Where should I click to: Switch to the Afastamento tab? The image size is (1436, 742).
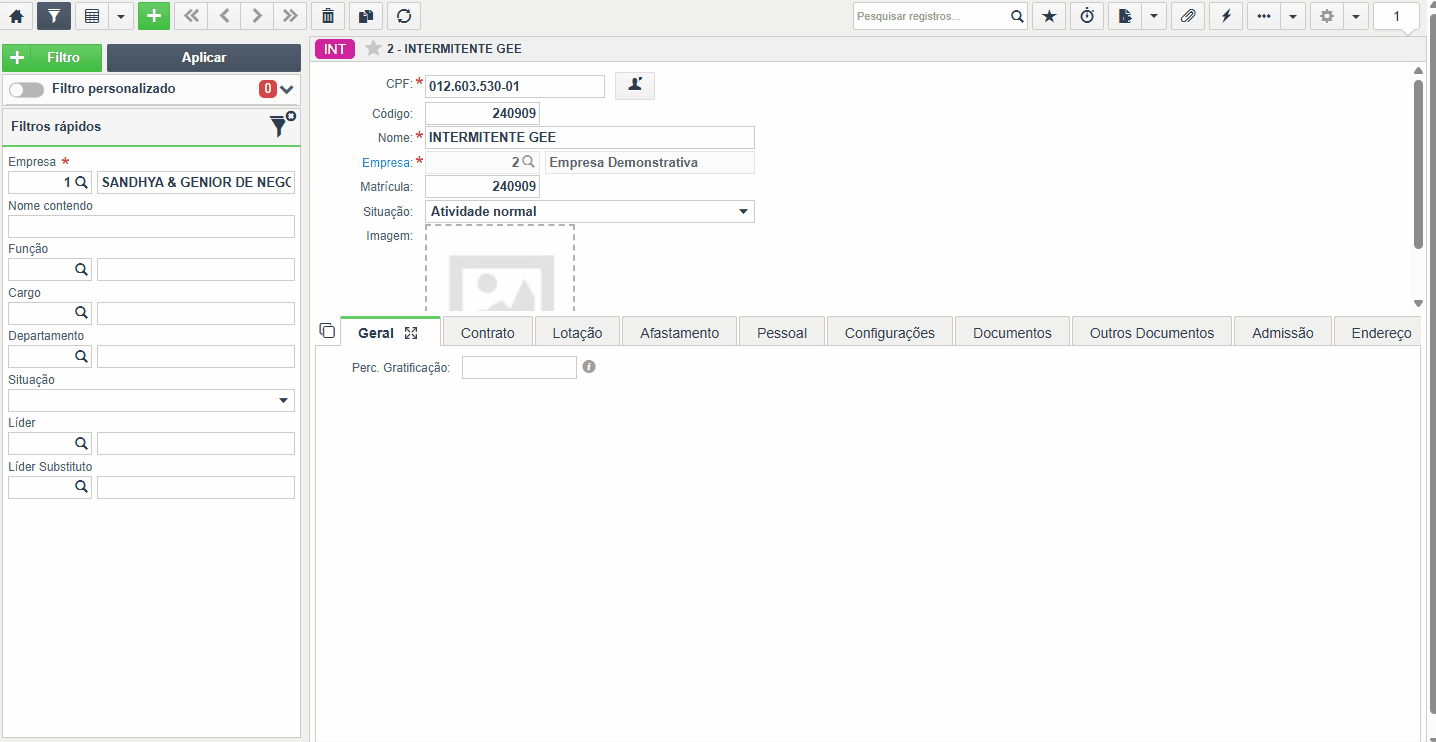point(680,333)
